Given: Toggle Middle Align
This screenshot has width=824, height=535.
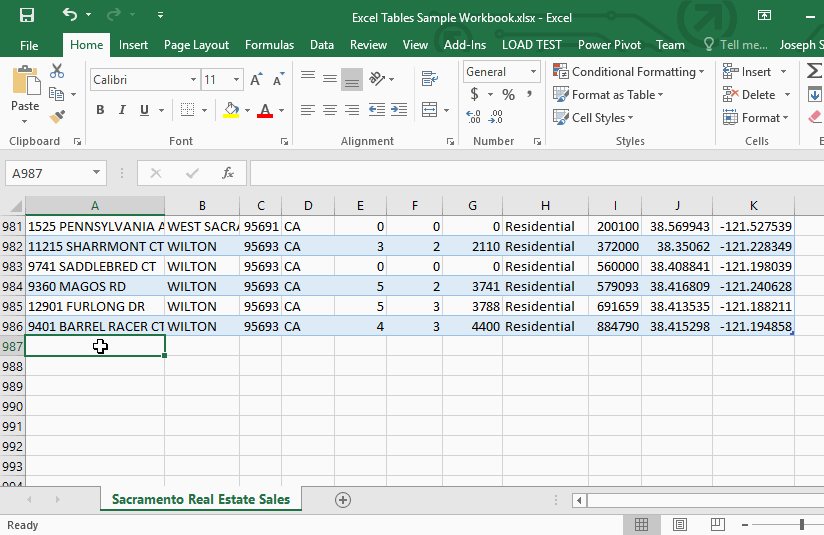Looking at the screenshot, I should 330,79.
